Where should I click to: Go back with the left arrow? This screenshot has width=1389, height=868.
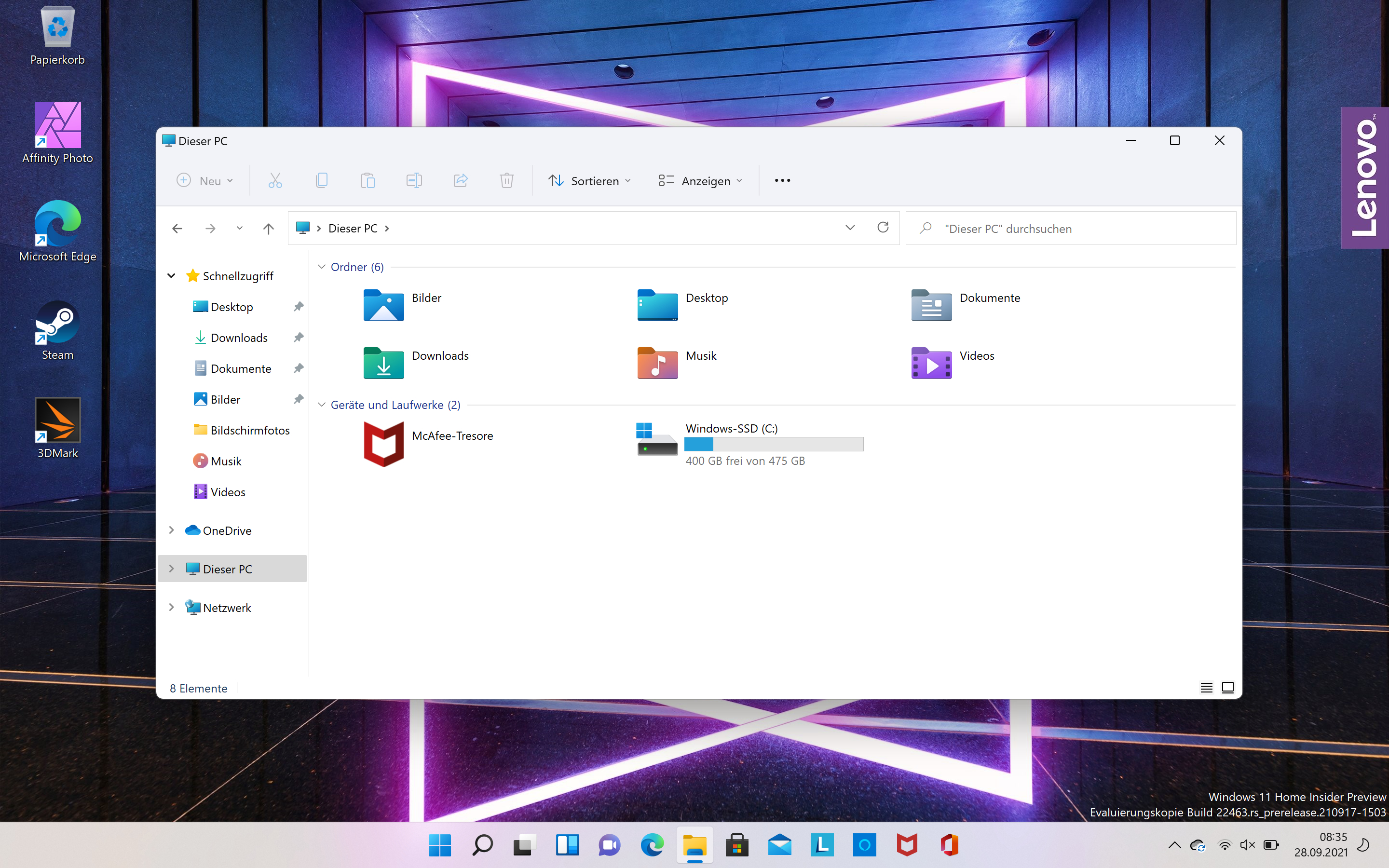(177, 229)
